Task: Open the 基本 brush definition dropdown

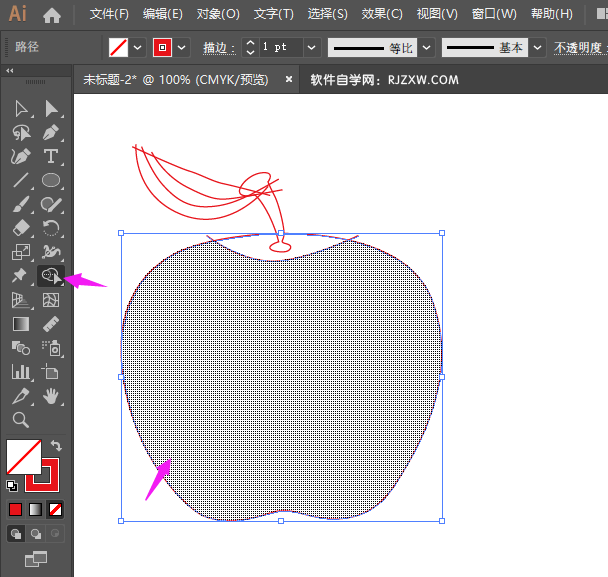Action: 538,47
